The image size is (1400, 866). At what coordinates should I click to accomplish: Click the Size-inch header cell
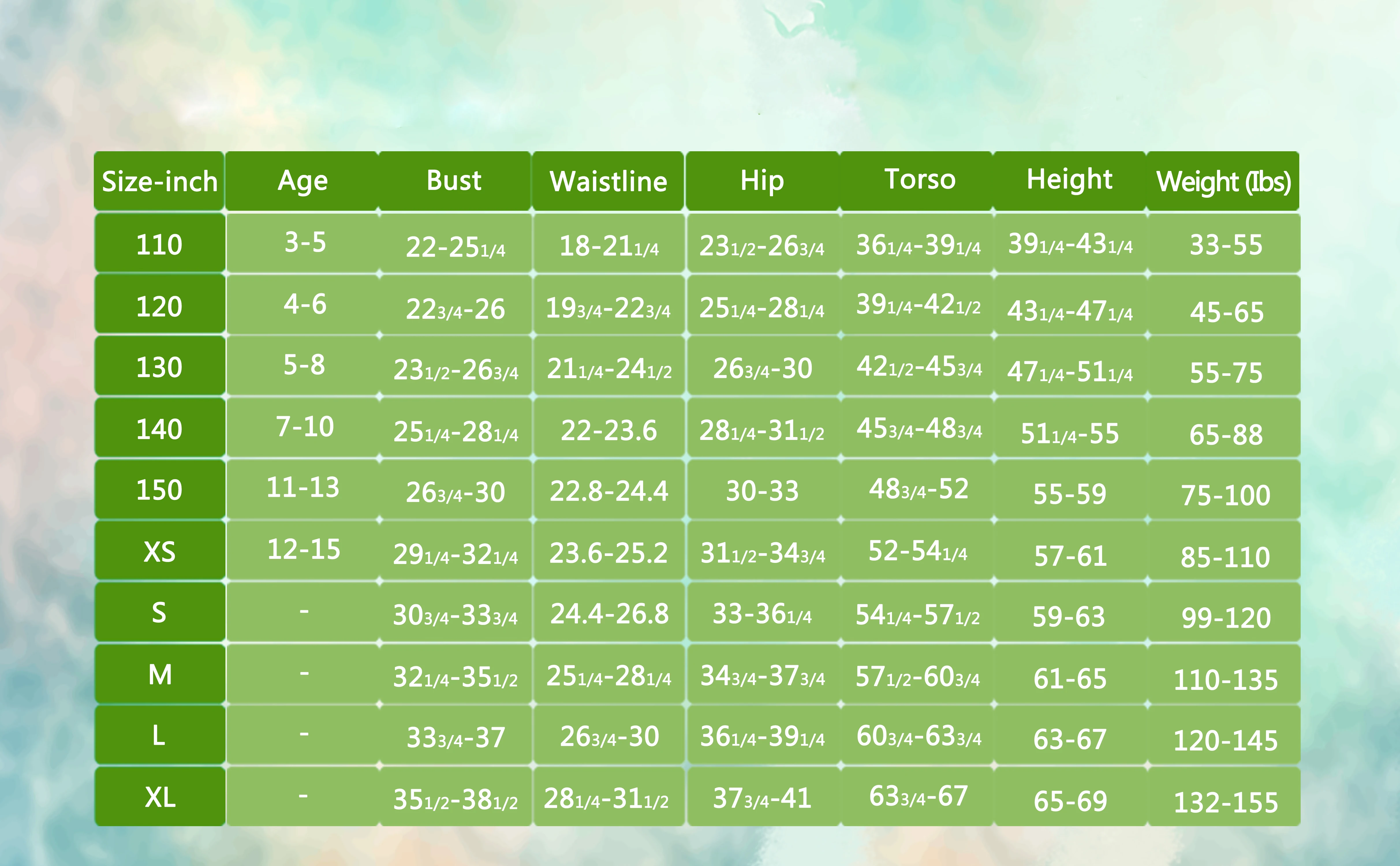159,182
